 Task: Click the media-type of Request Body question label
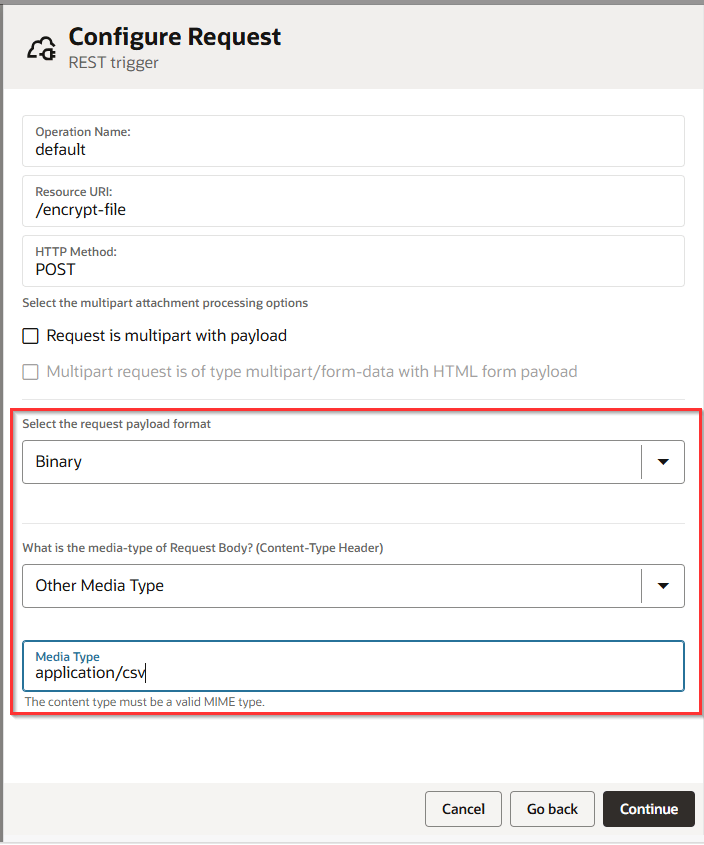click(203, 548)
